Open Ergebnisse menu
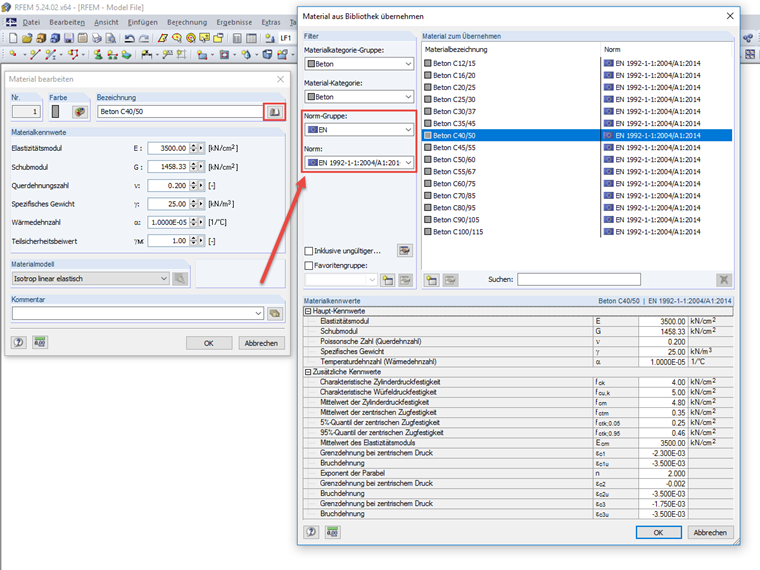This screenshot has width=760, height=570. [x=234, y=22]
